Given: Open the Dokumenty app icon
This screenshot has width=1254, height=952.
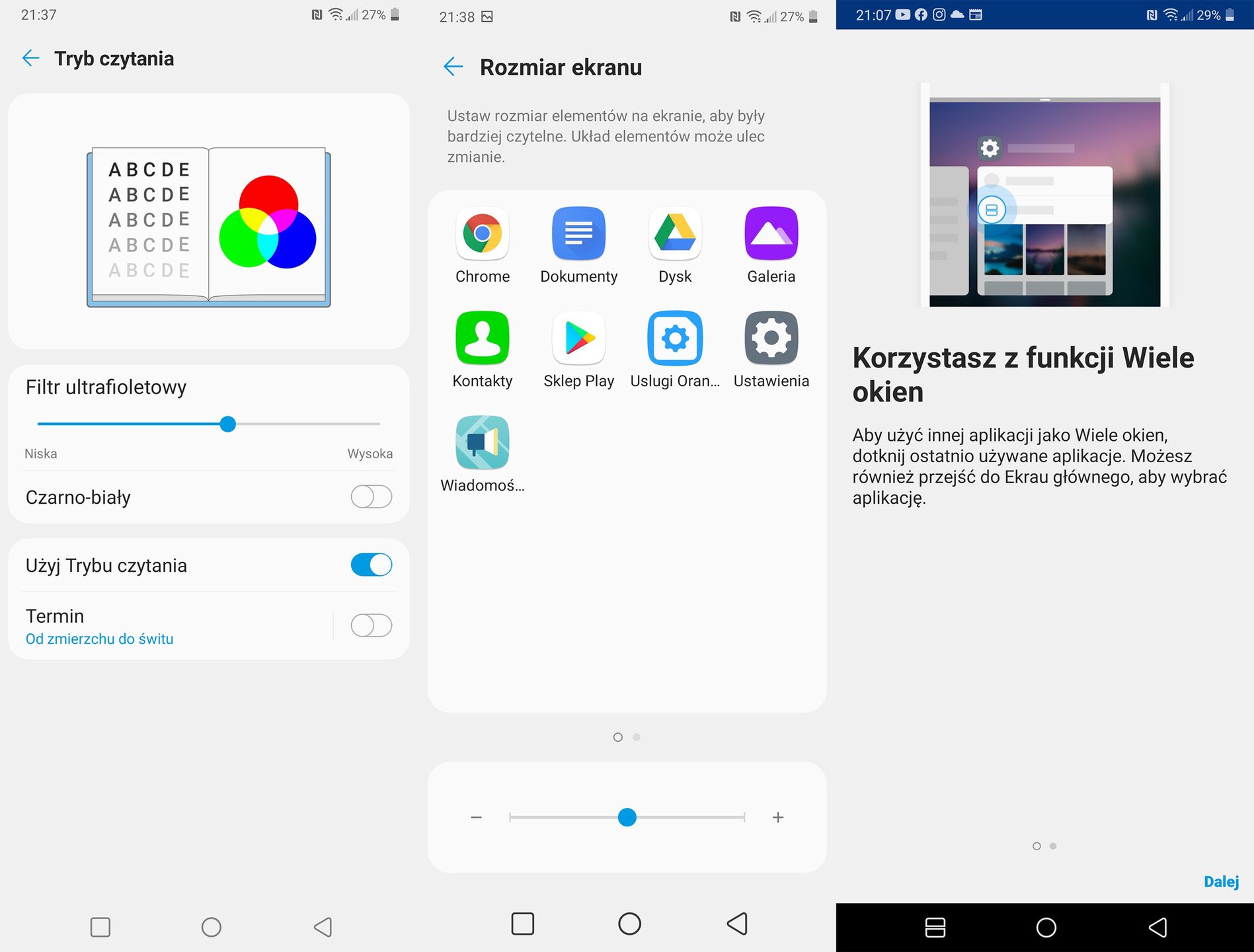Looking at the screenshot, I should (x=578, y=233).
